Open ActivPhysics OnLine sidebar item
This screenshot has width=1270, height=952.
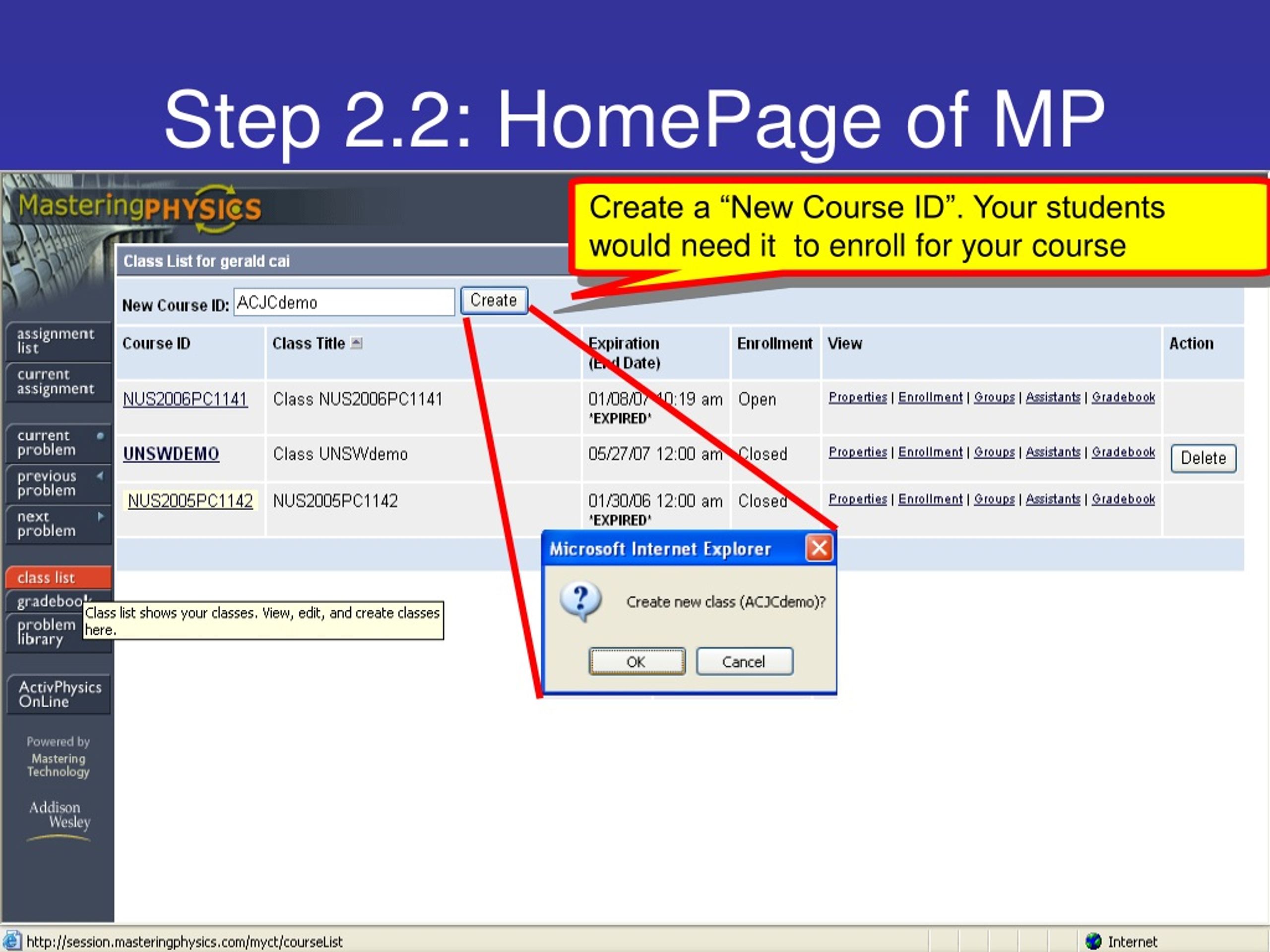point(59,694)
